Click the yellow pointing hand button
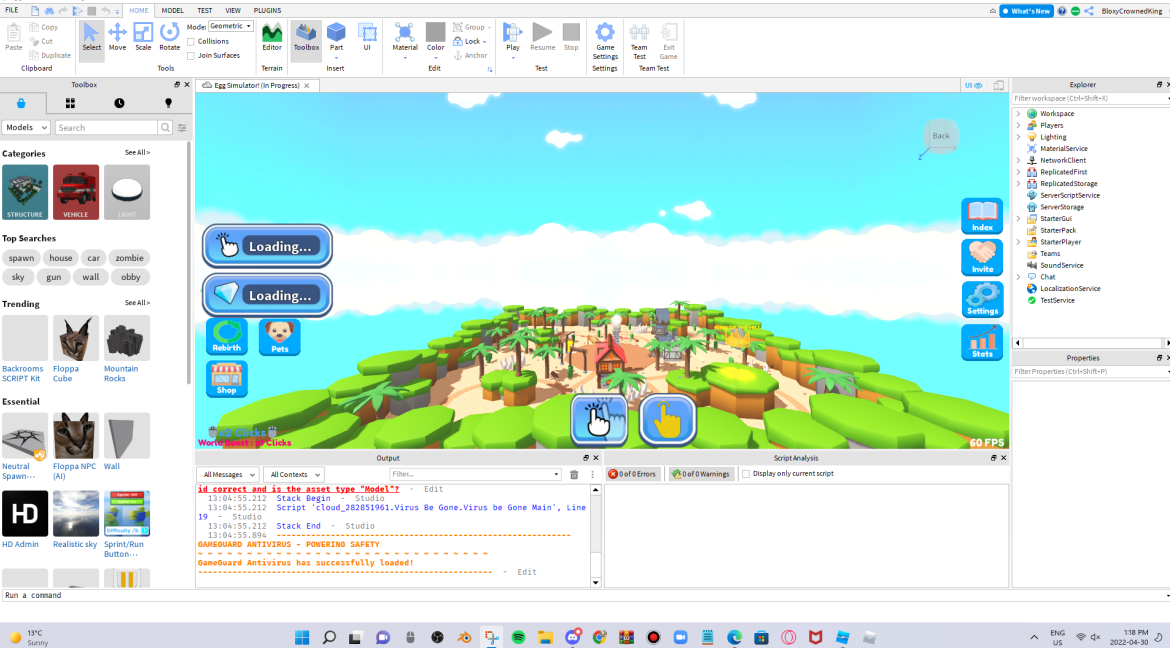This screenshot has width=1170, height=648. [668, 420]
